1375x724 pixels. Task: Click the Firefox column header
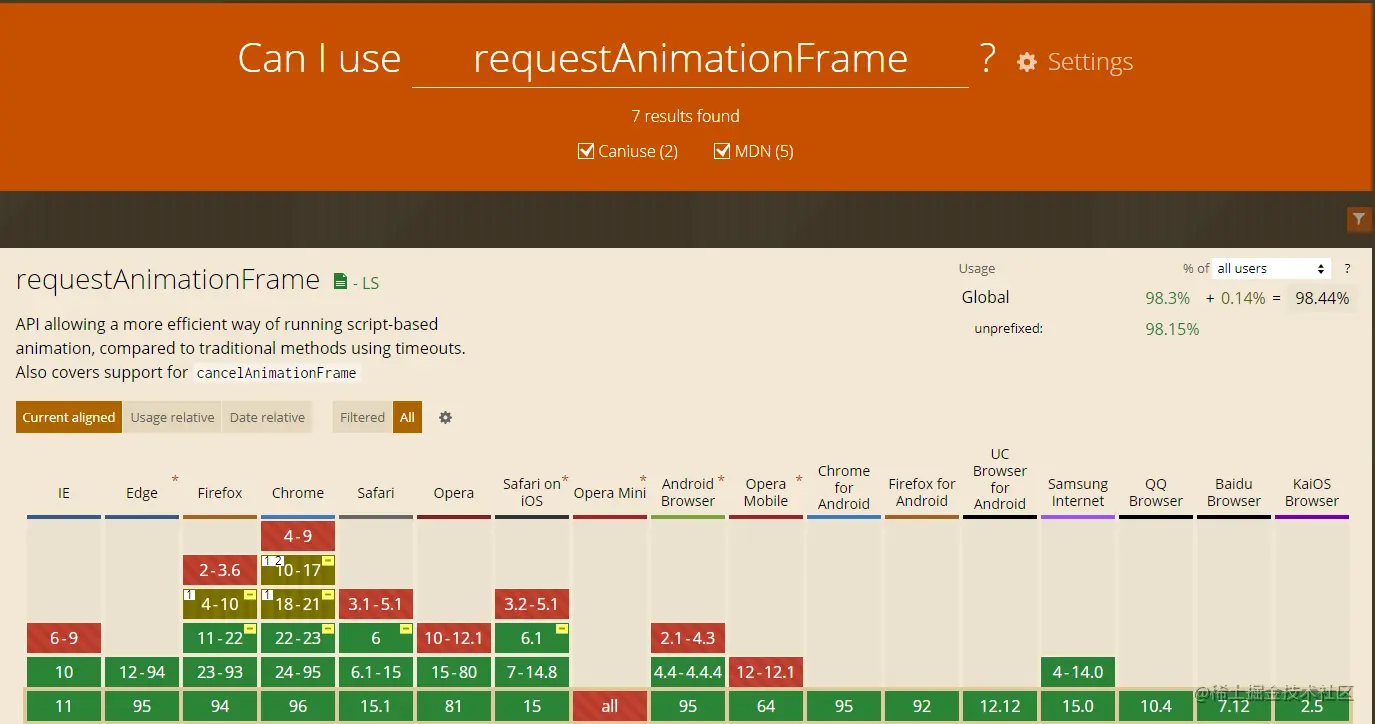[220, 493]
